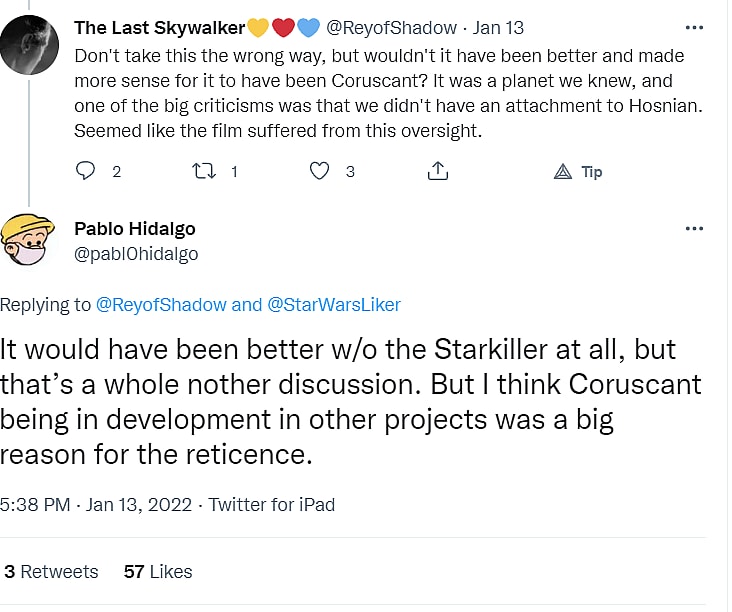The image size is (732, 612).
Task: Open more options for The Last Skywalker's tweet
Action: click(694, 27)
